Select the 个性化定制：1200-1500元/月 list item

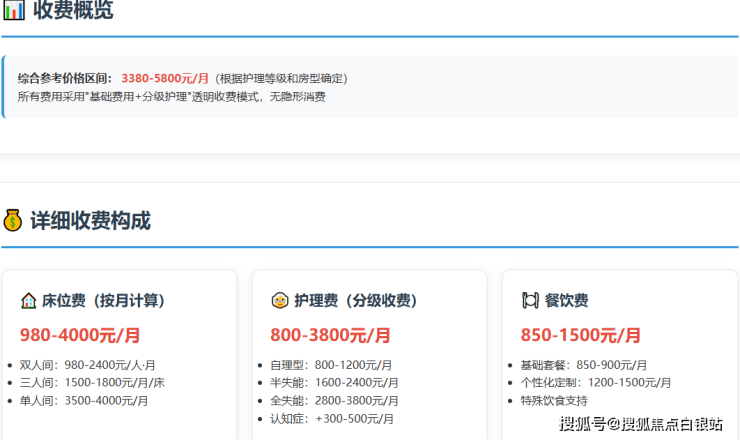pyautogui.click(x=595, y=382)
